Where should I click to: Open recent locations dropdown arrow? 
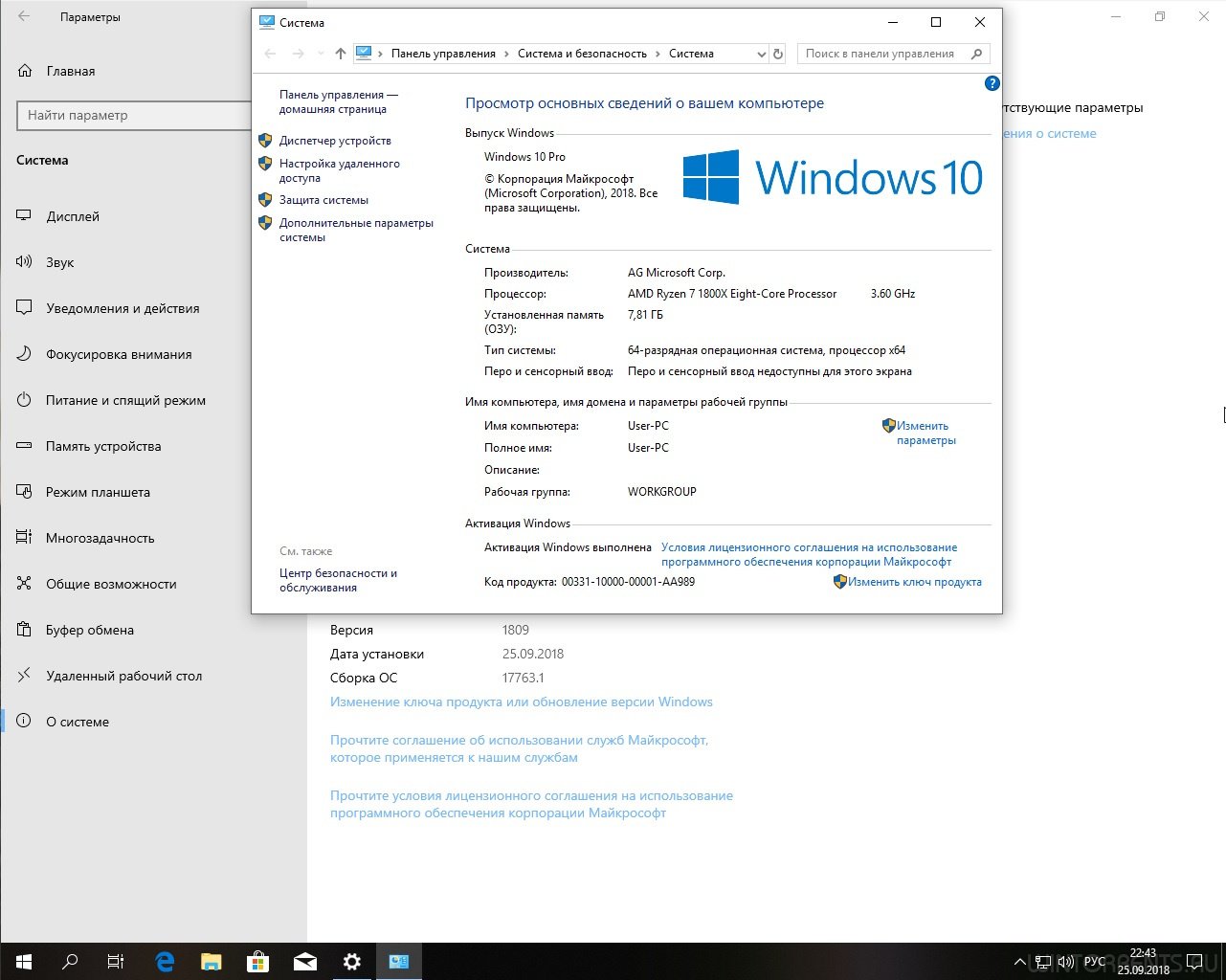320,54
